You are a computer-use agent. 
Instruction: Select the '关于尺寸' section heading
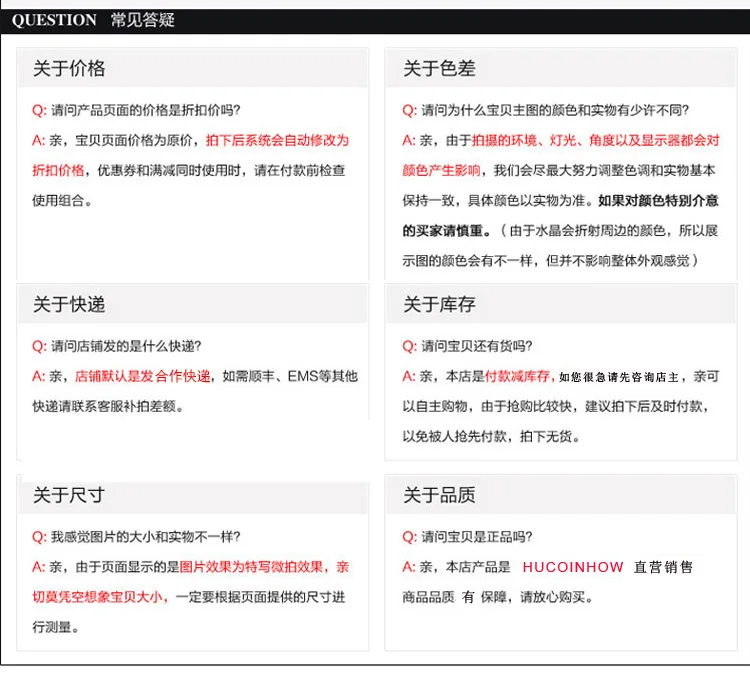click(x=69, y=495)
